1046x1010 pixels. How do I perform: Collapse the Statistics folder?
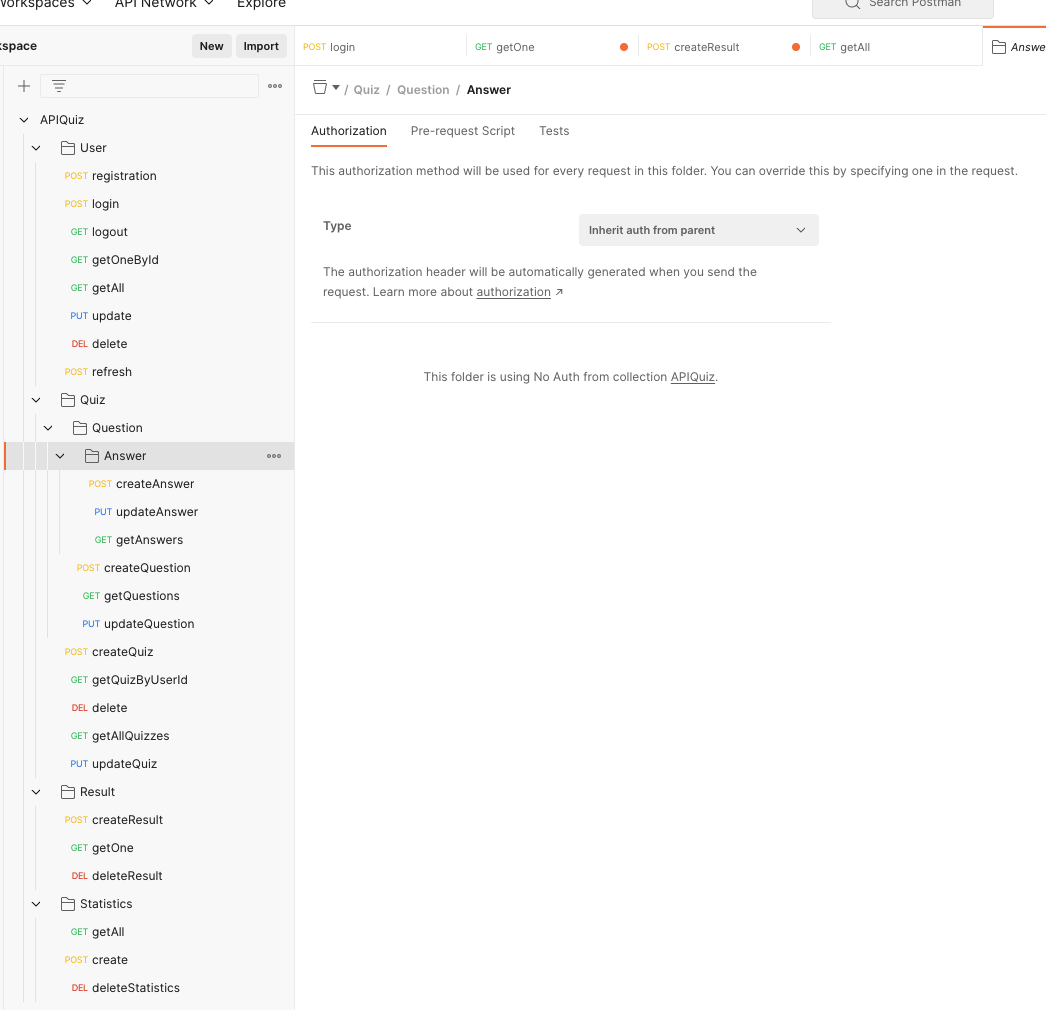tap(36, 903)
